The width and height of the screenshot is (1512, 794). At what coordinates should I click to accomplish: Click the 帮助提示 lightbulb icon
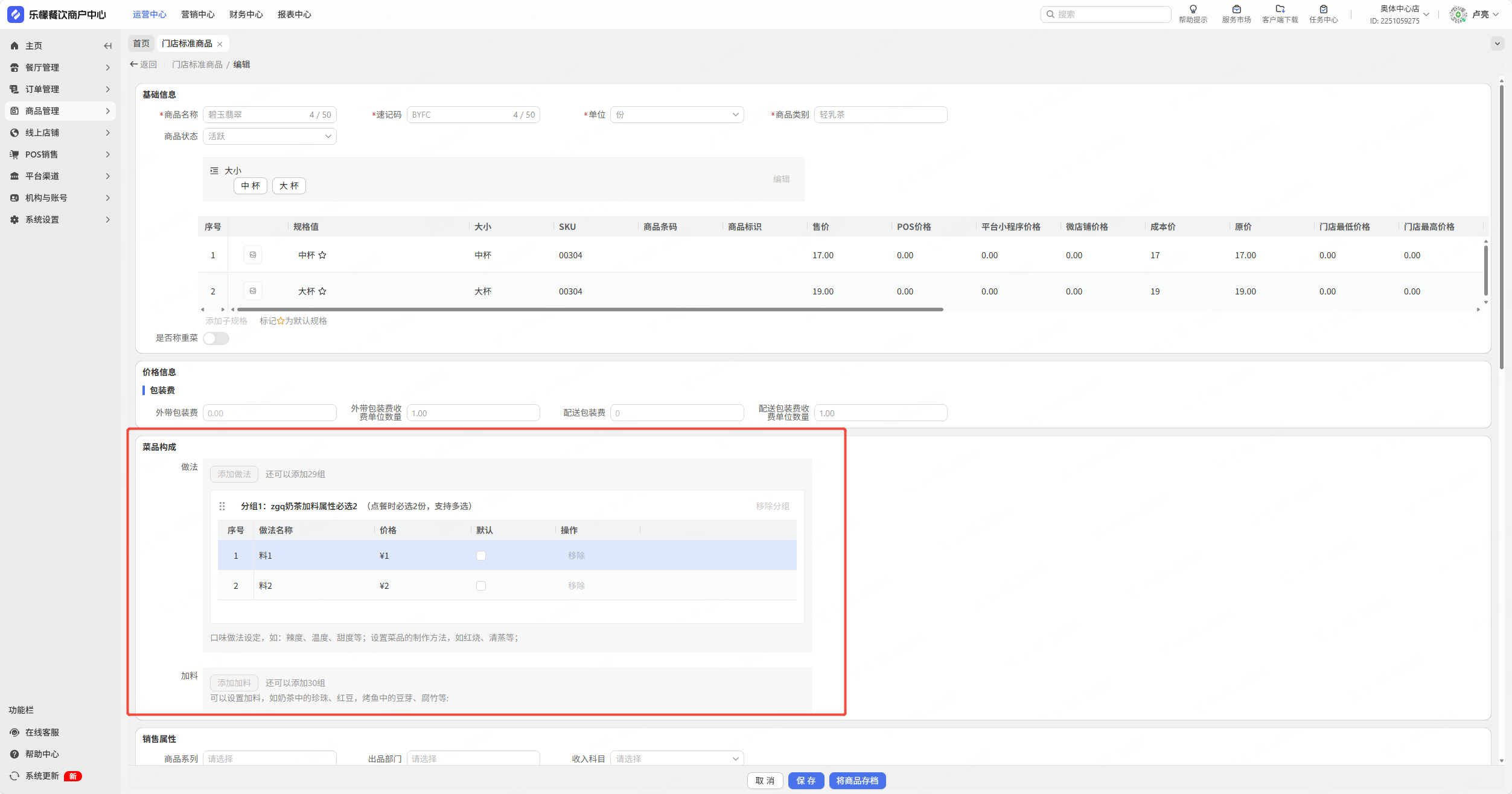tap(1193, 10)
